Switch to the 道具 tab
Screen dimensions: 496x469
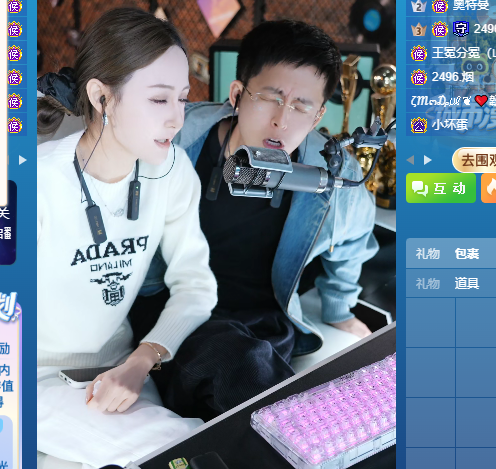[x=467, y=284]
